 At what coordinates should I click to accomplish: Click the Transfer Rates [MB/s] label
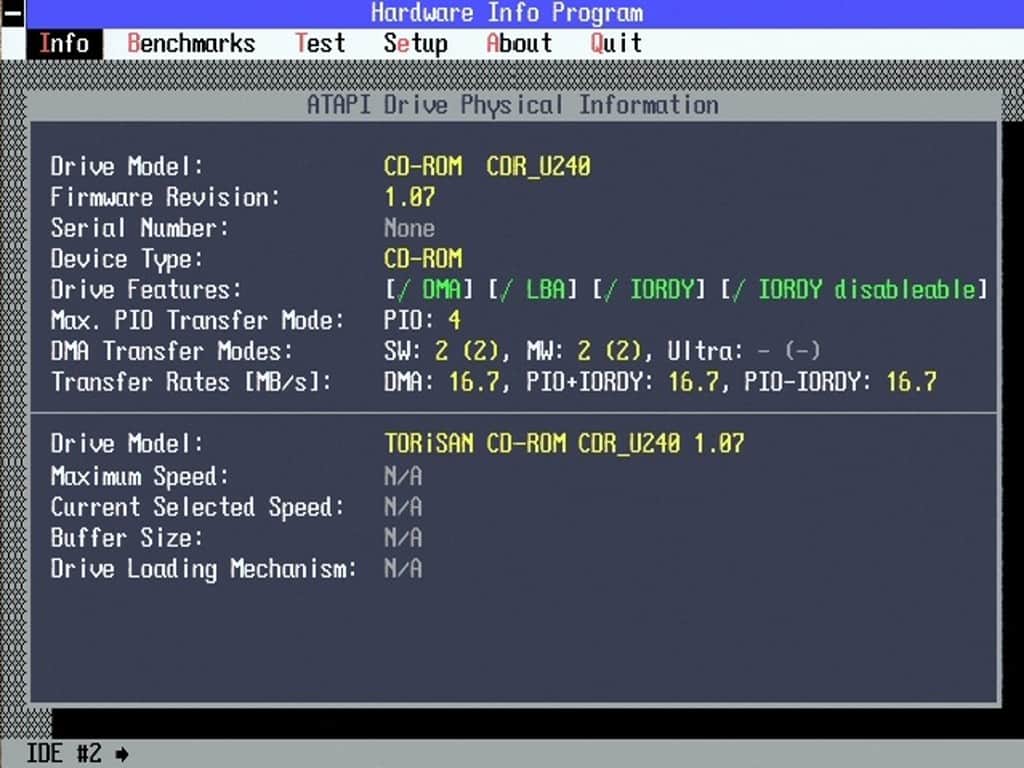191,382
